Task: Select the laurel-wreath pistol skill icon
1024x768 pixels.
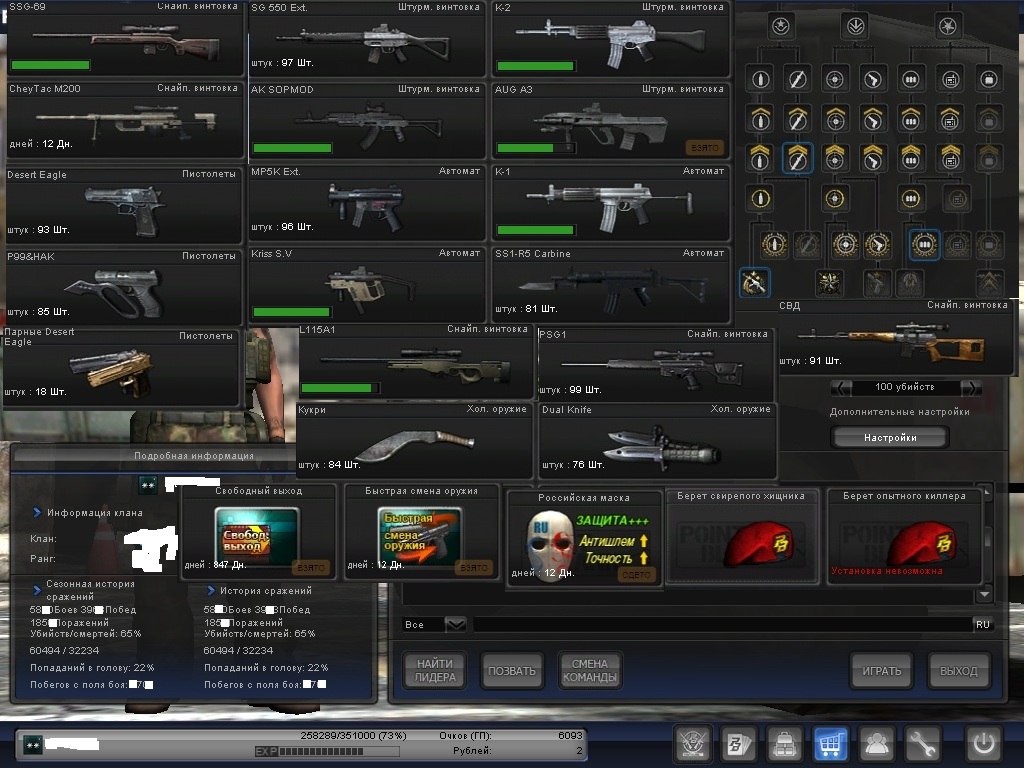Action: [x=877, y=244]
